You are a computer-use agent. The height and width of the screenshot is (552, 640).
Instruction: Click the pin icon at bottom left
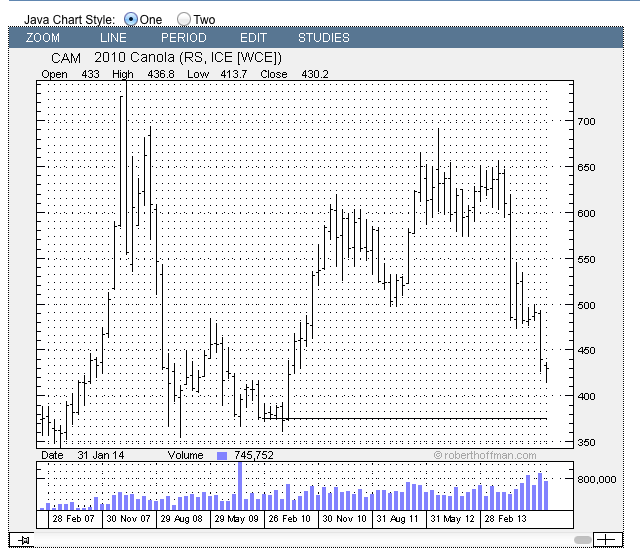(x=21, y=540)
